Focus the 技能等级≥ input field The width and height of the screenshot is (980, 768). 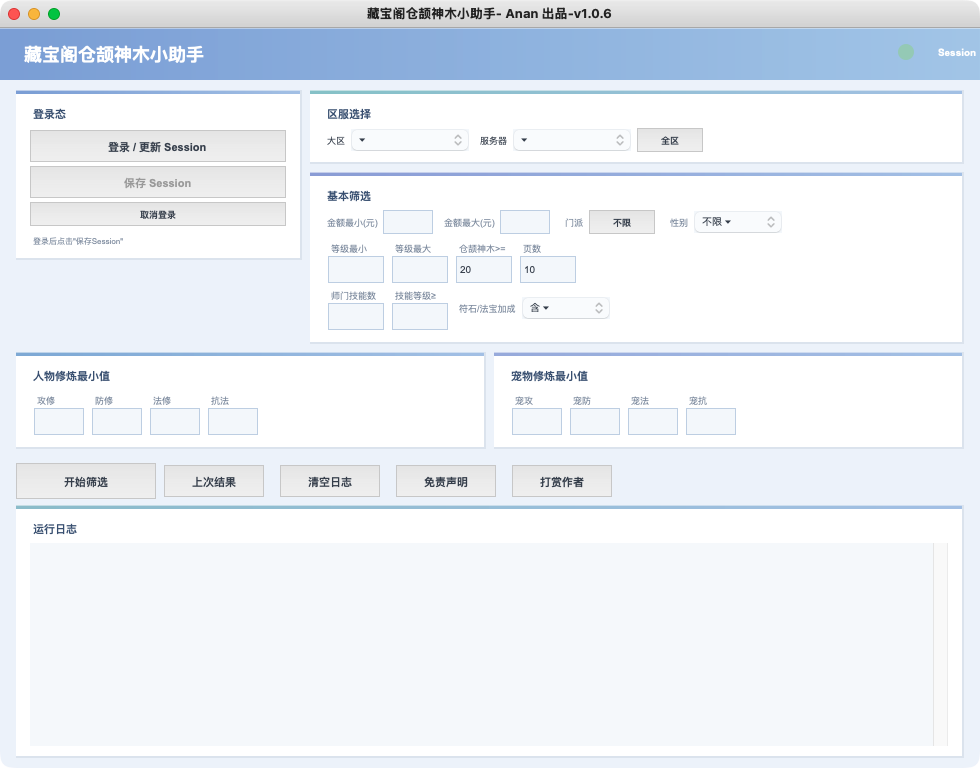tap(420, 316)
